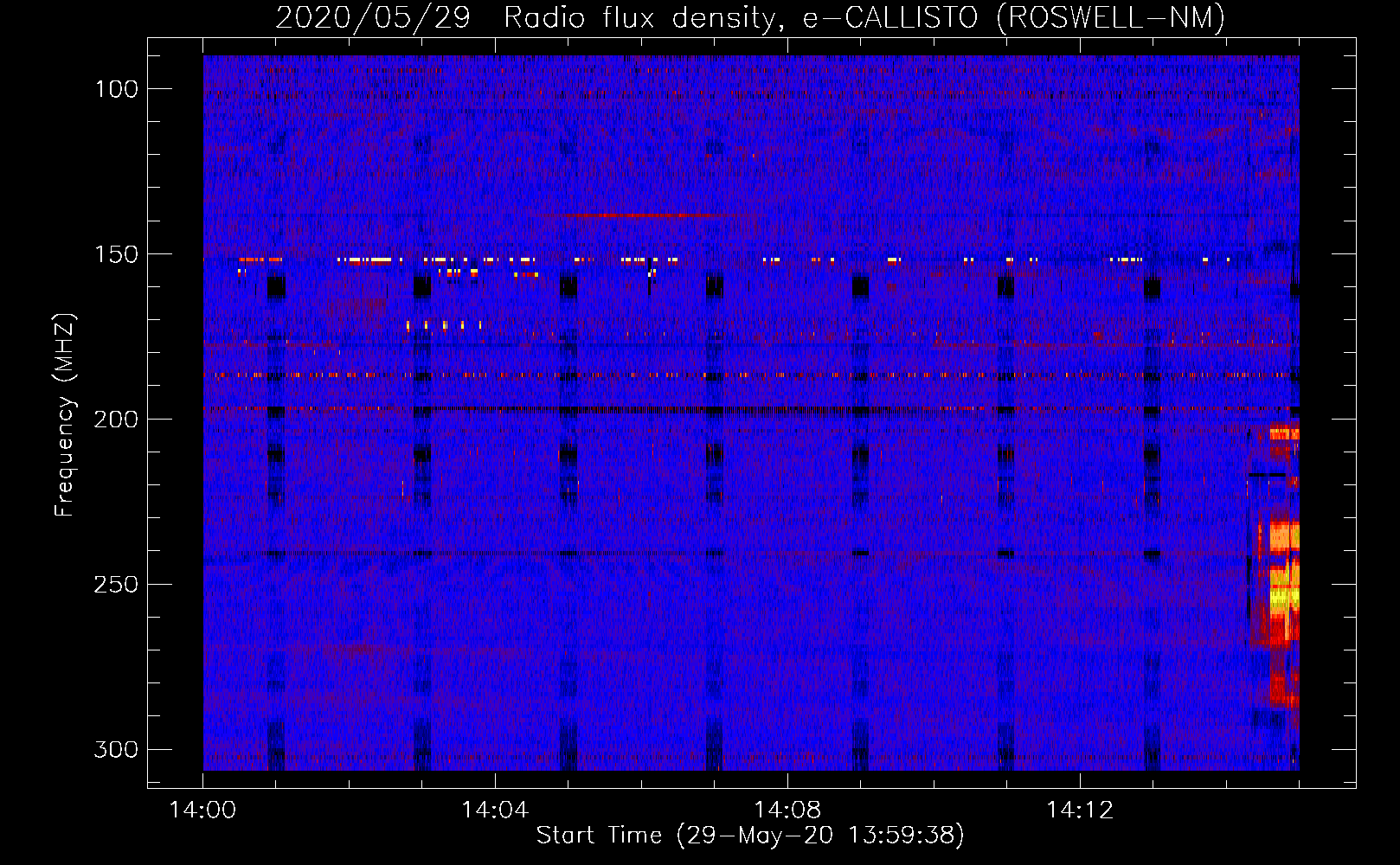Click the 100 frequency tick label
1400x865 pixels.
pos(117,89)
